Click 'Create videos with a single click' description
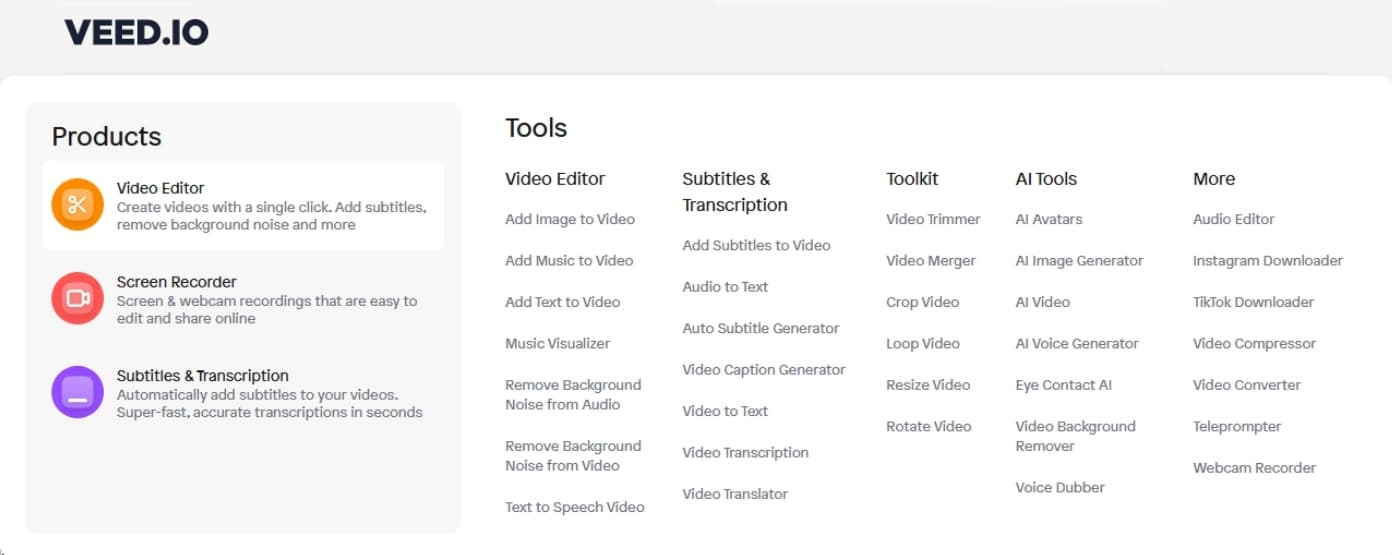 pos(272,216)
